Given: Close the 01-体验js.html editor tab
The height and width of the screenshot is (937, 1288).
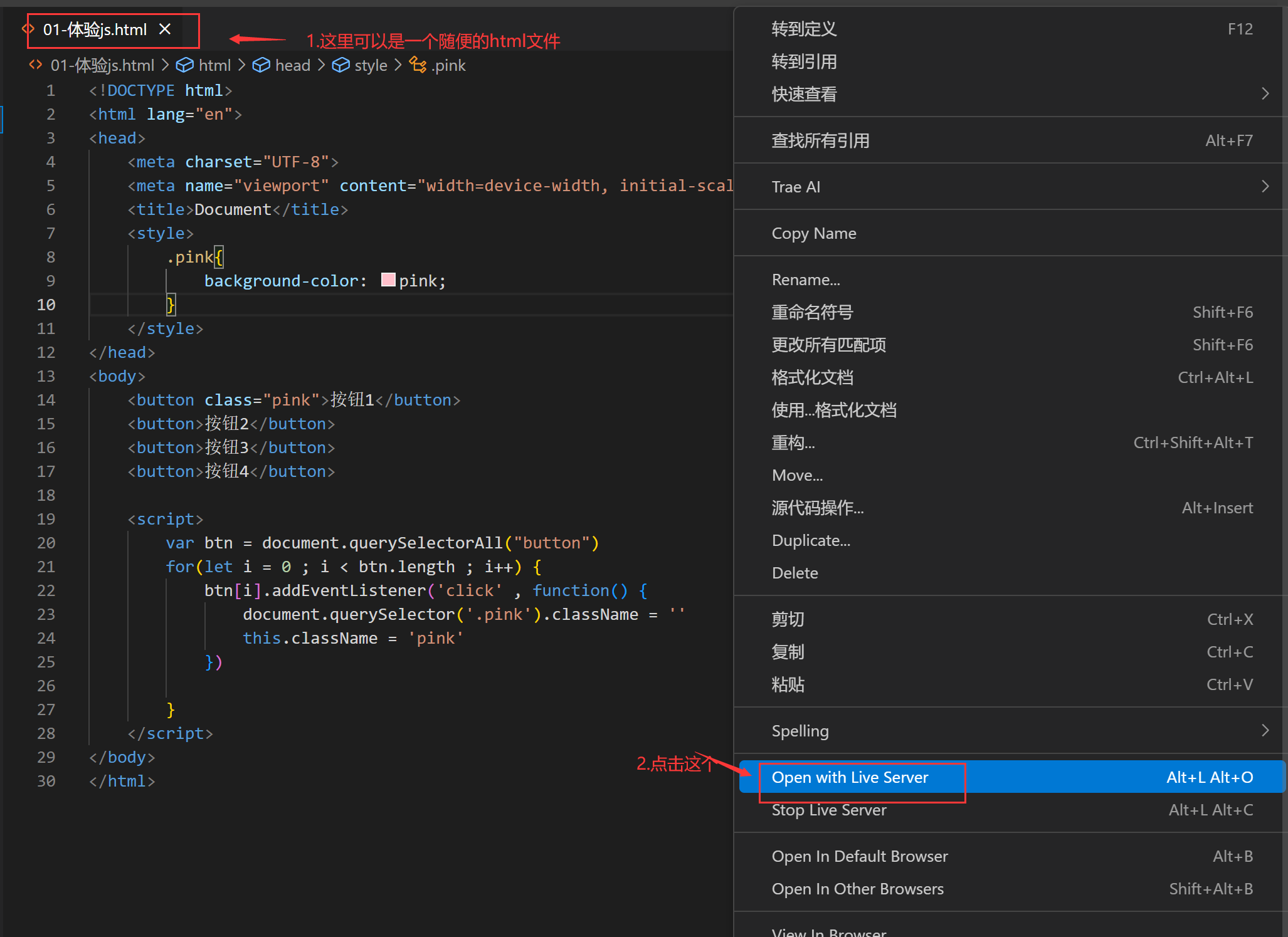Looking at the screenshot, I should (165, 29).
